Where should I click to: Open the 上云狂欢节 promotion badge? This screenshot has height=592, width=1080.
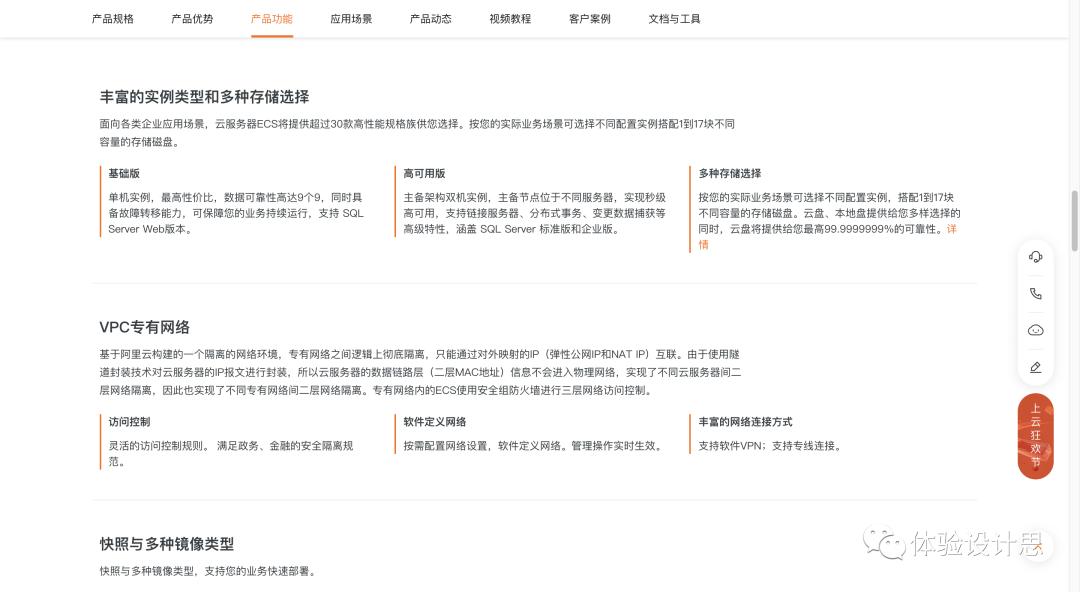pos(1035,436)
